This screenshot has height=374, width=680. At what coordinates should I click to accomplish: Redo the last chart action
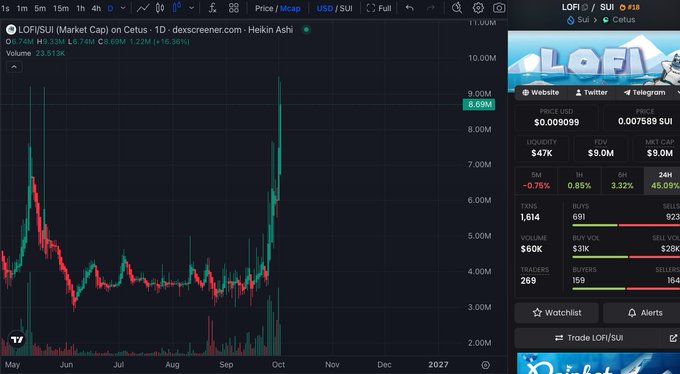(431, 8)
